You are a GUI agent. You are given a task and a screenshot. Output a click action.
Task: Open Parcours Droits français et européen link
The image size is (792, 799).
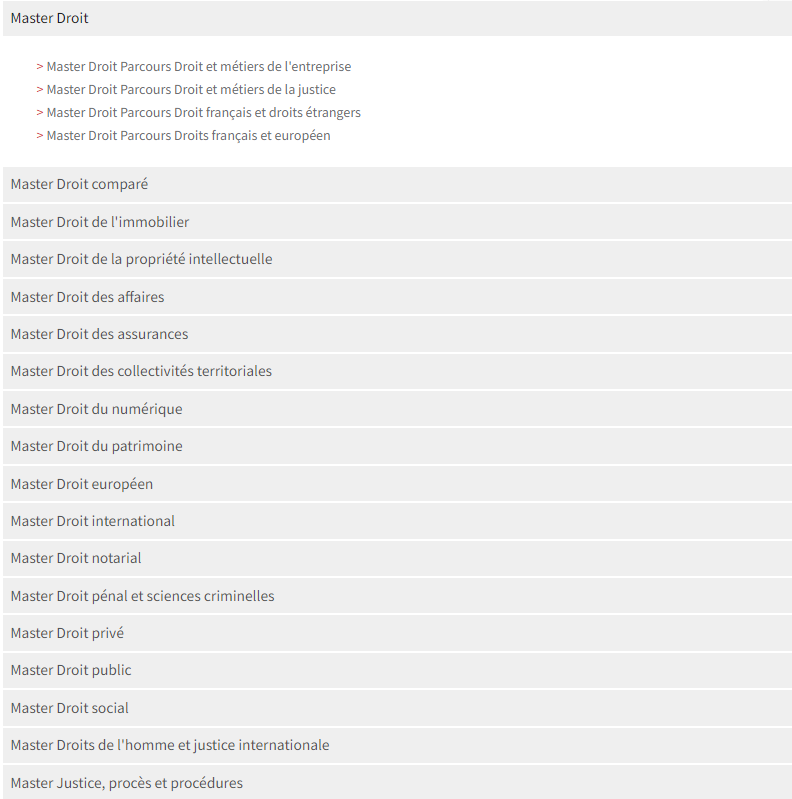point(188,136)
